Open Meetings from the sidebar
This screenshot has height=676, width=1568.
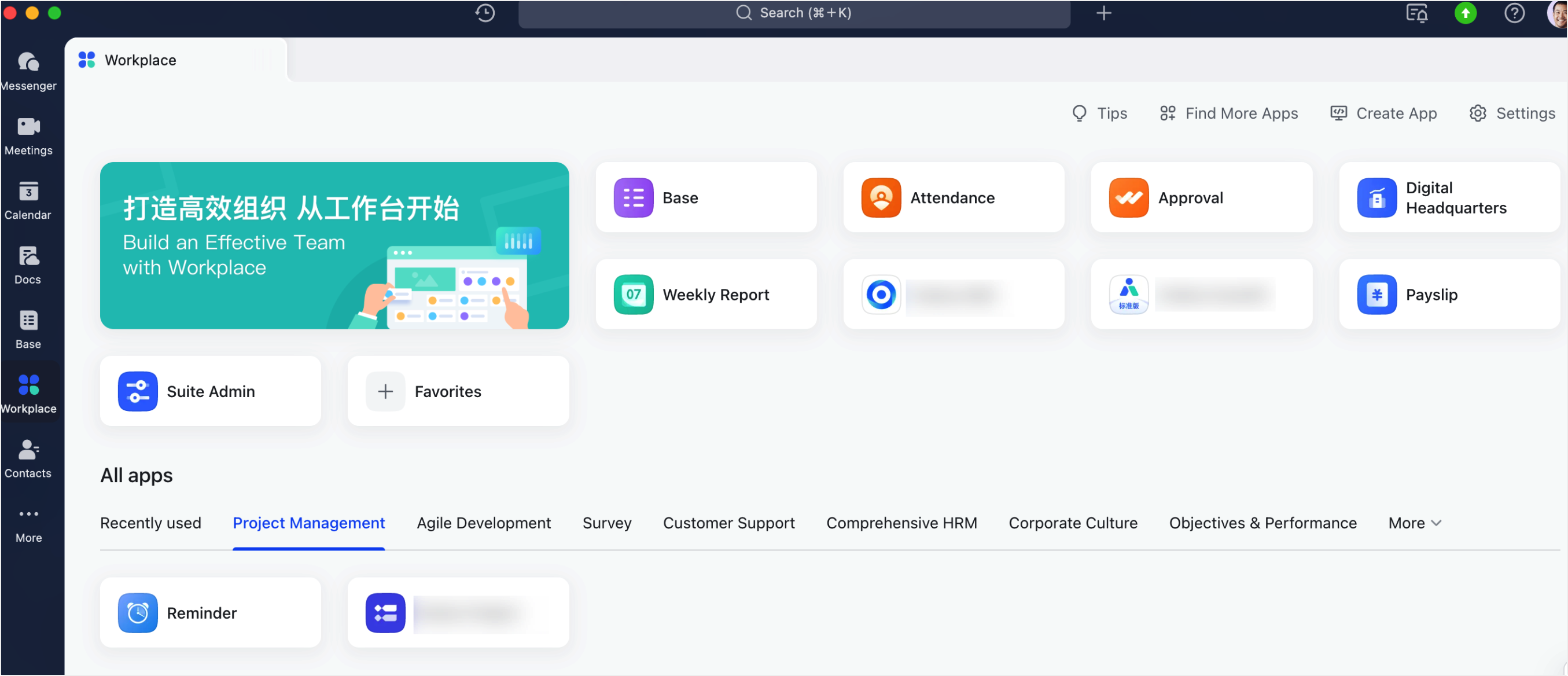(x=28, y=136)
